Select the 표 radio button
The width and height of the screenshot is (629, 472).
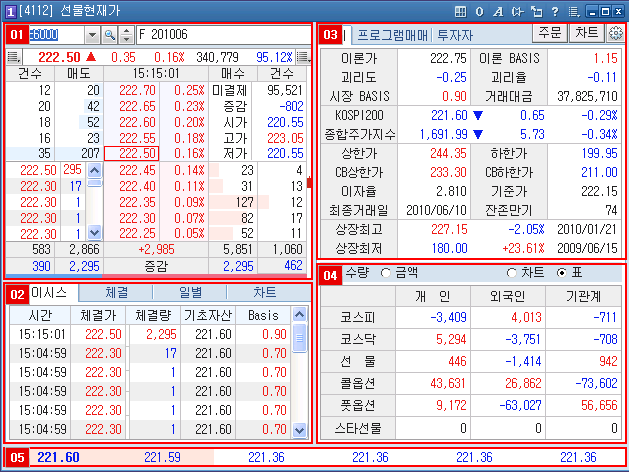(x=561, y=273)
